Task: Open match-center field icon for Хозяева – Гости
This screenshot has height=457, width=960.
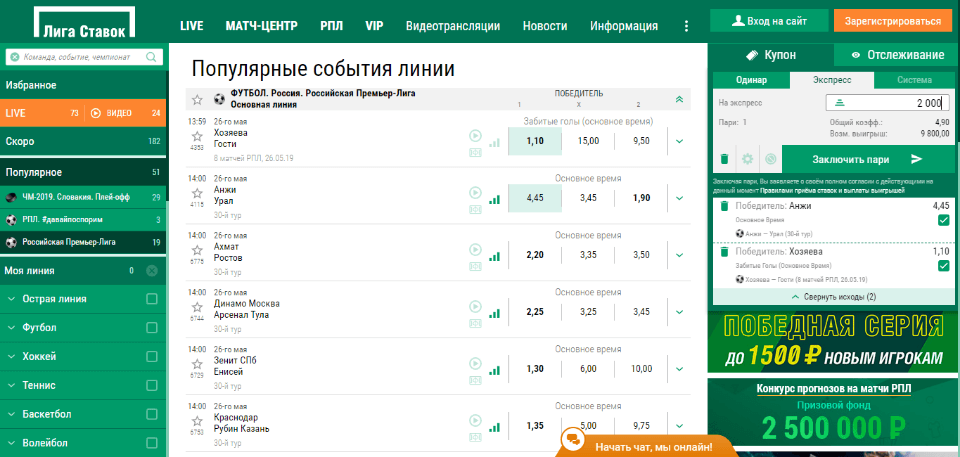Action: coord(475,151)
